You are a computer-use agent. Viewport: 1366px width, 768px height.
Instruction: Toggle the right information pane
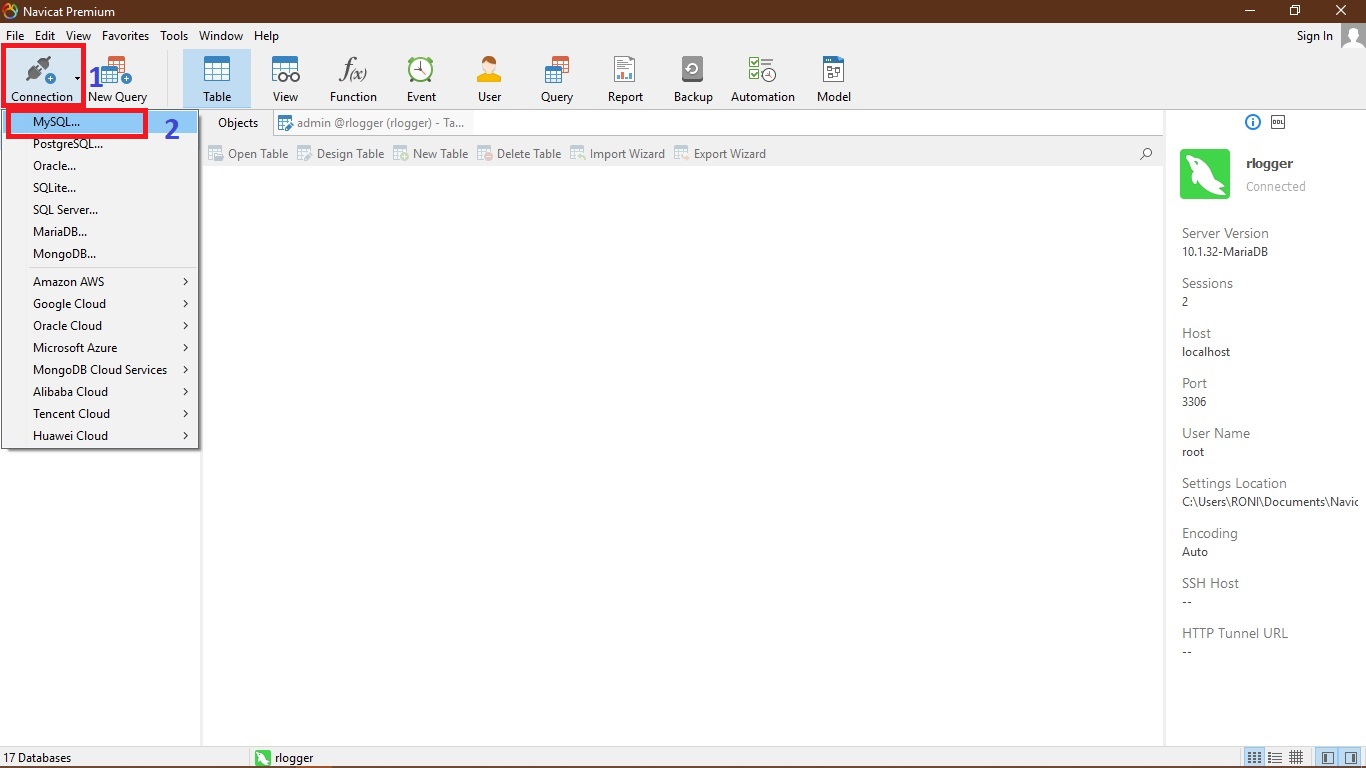click(x=1349, y=757)
